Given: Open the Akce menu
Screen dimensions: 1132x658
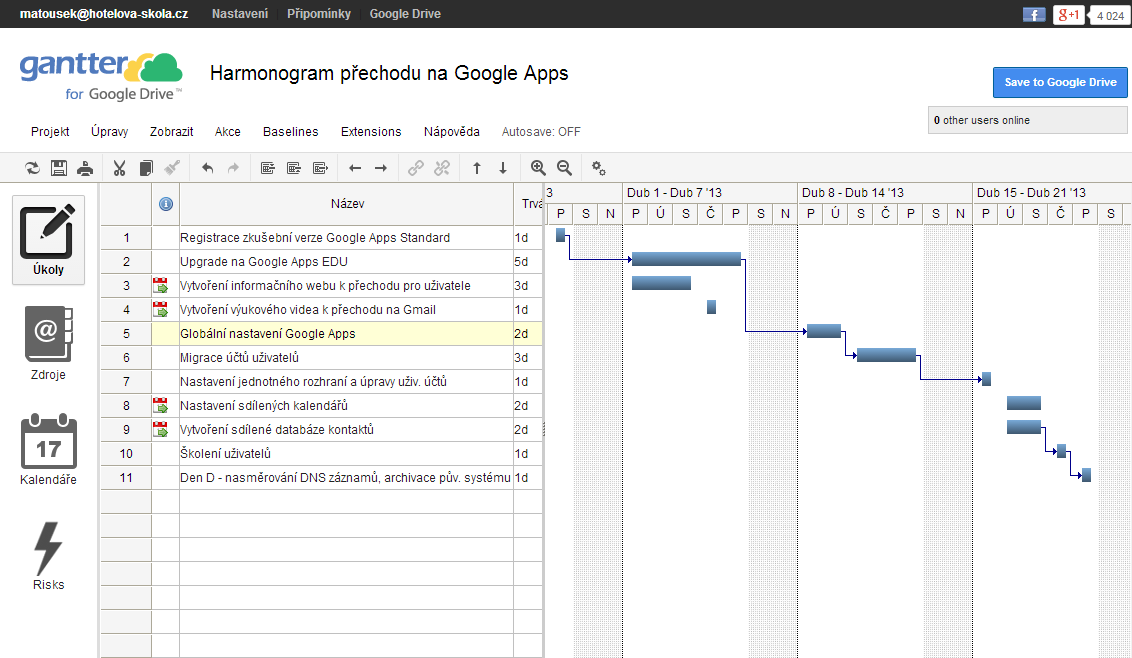Looking at the screenshot, I should 227,131.
